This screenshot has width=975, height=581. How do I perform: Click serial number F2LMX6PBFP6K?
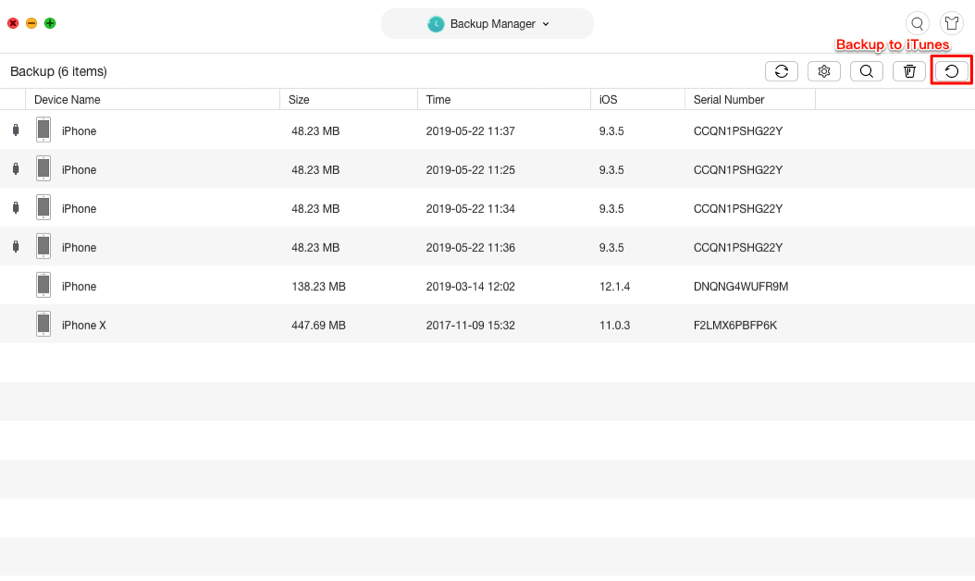click(x=735, y=325)
